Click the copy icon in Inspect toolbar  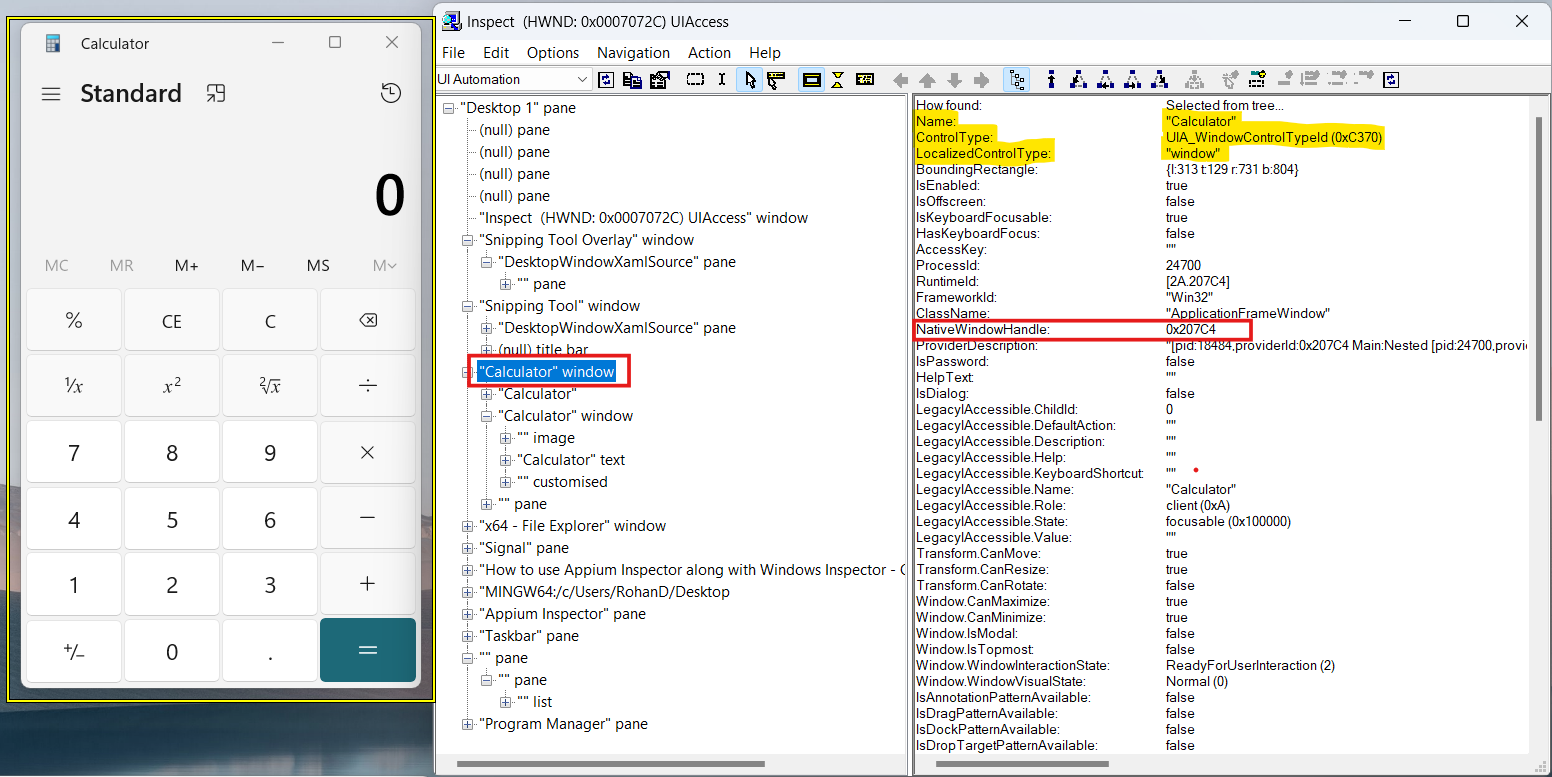[x=632, y=80]
